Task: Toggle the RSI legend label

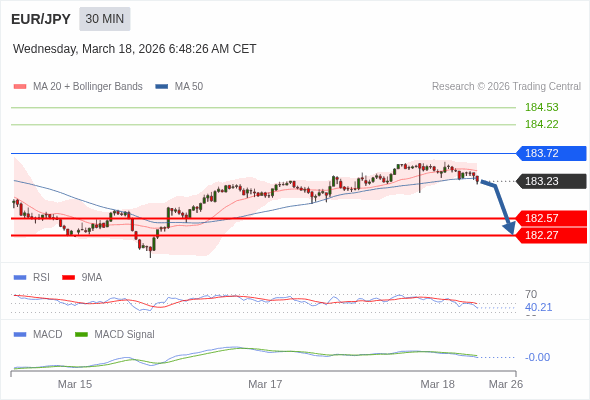Action: tap(41, 278)
